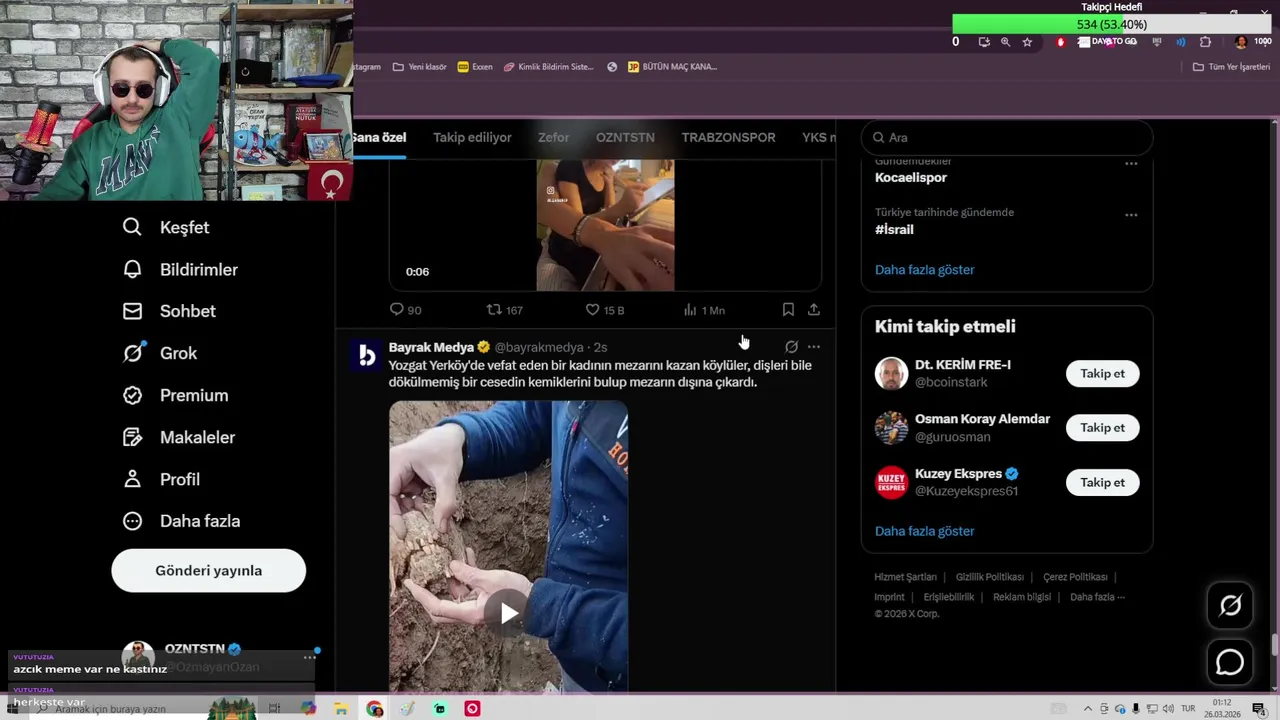The height and width of the screenshot is (720, 1280).
Task: Click in the Ara search field
Action: (1007, 137)
